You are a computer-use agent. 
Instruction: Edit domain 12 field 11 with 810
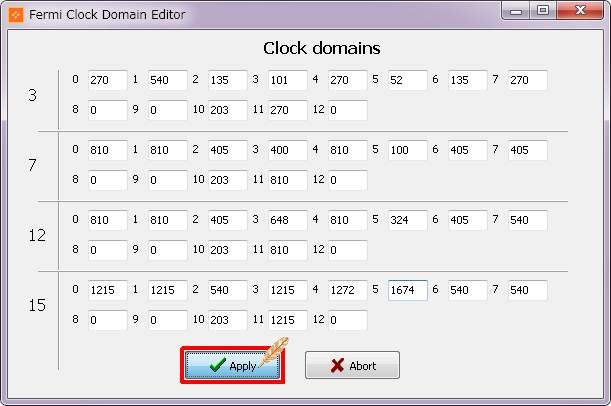(x=288, y=251)
